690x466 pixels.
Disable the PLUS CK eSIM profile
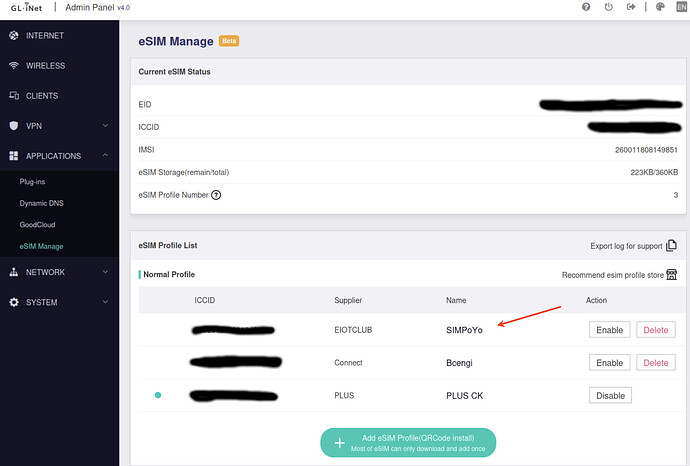[x=609, y=396]
